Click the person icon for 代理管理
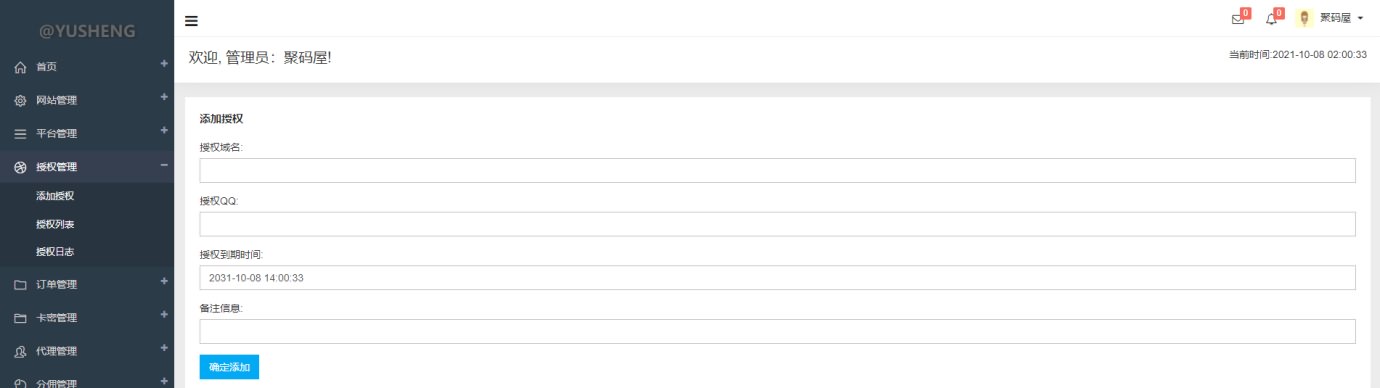Viewport: 1380px width, 388px height. click(x=19, y=352)
